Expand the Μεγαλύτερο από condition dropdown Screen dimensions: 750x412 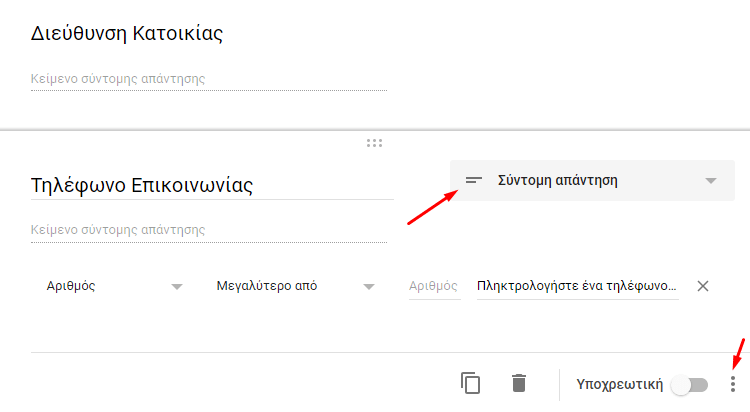pos(295,286)
